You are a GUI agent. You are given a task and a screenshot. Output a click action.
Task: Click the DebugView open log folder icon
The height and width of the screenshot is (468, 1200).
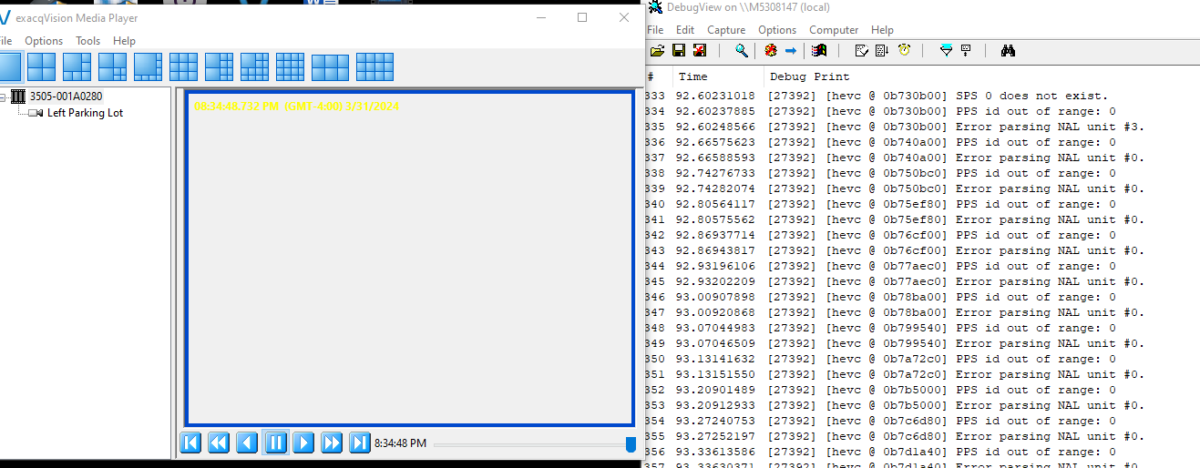(657, 51)
